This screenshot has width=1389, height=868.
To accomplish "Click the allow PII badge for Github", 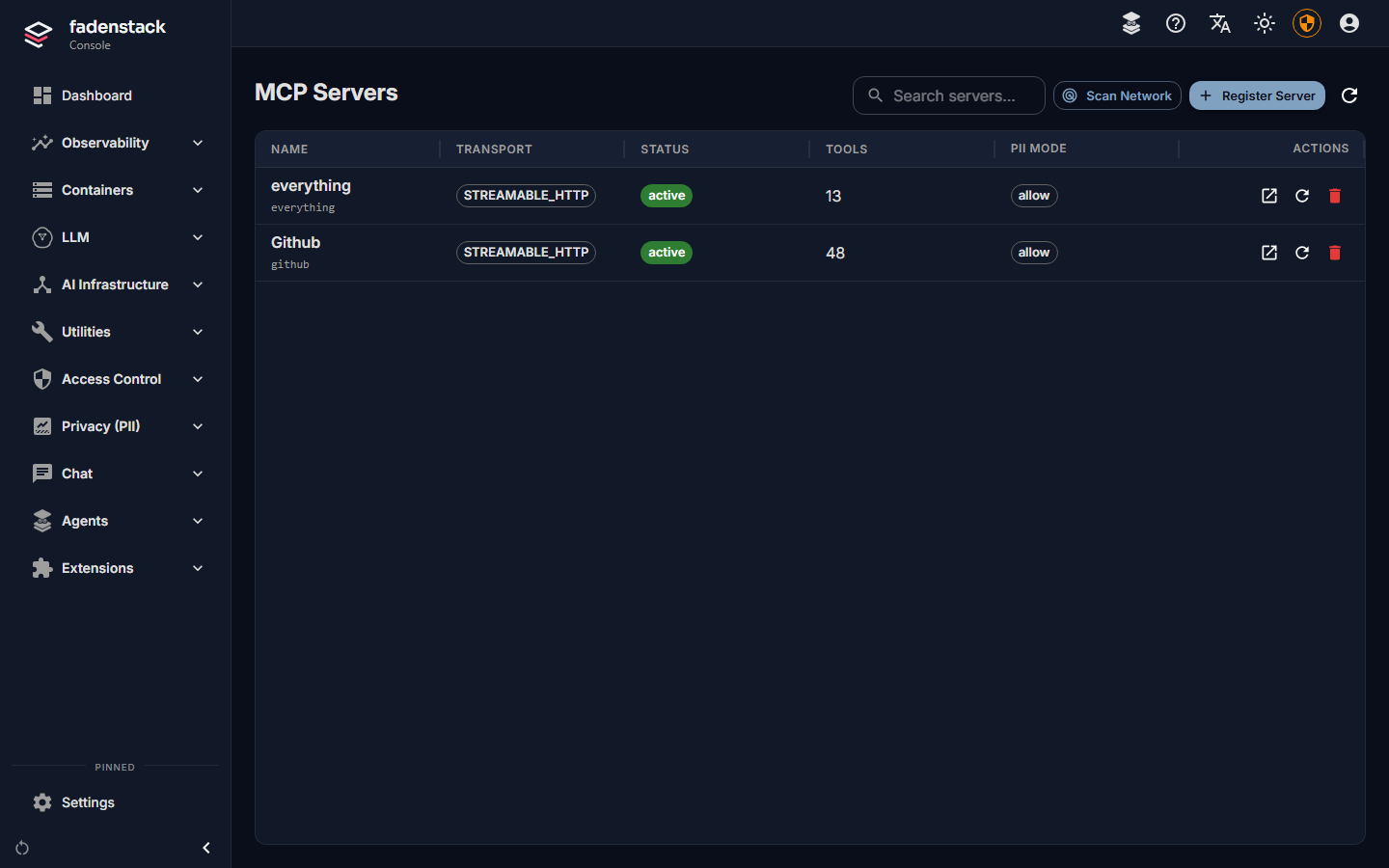I will pos(1034,253).
